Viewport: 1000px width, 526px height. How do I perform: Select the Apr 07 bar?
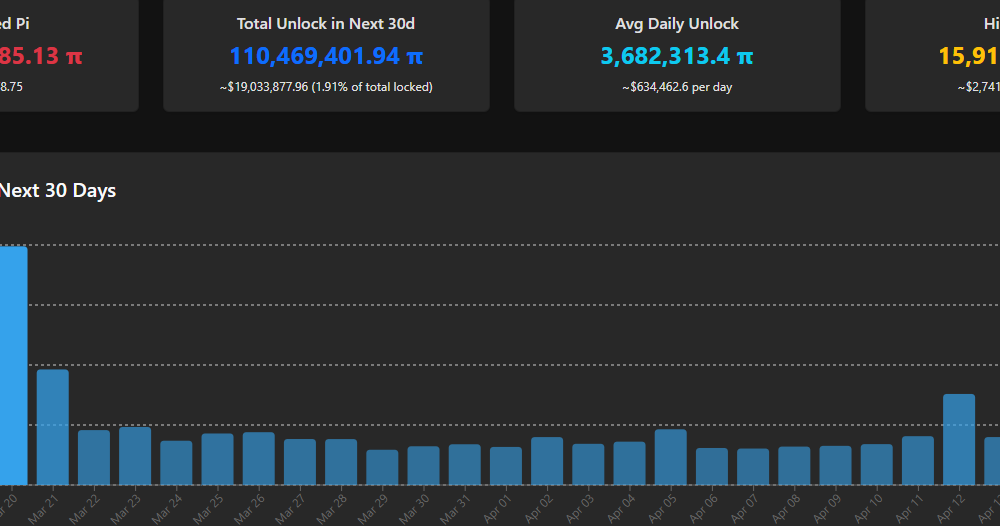753,466
